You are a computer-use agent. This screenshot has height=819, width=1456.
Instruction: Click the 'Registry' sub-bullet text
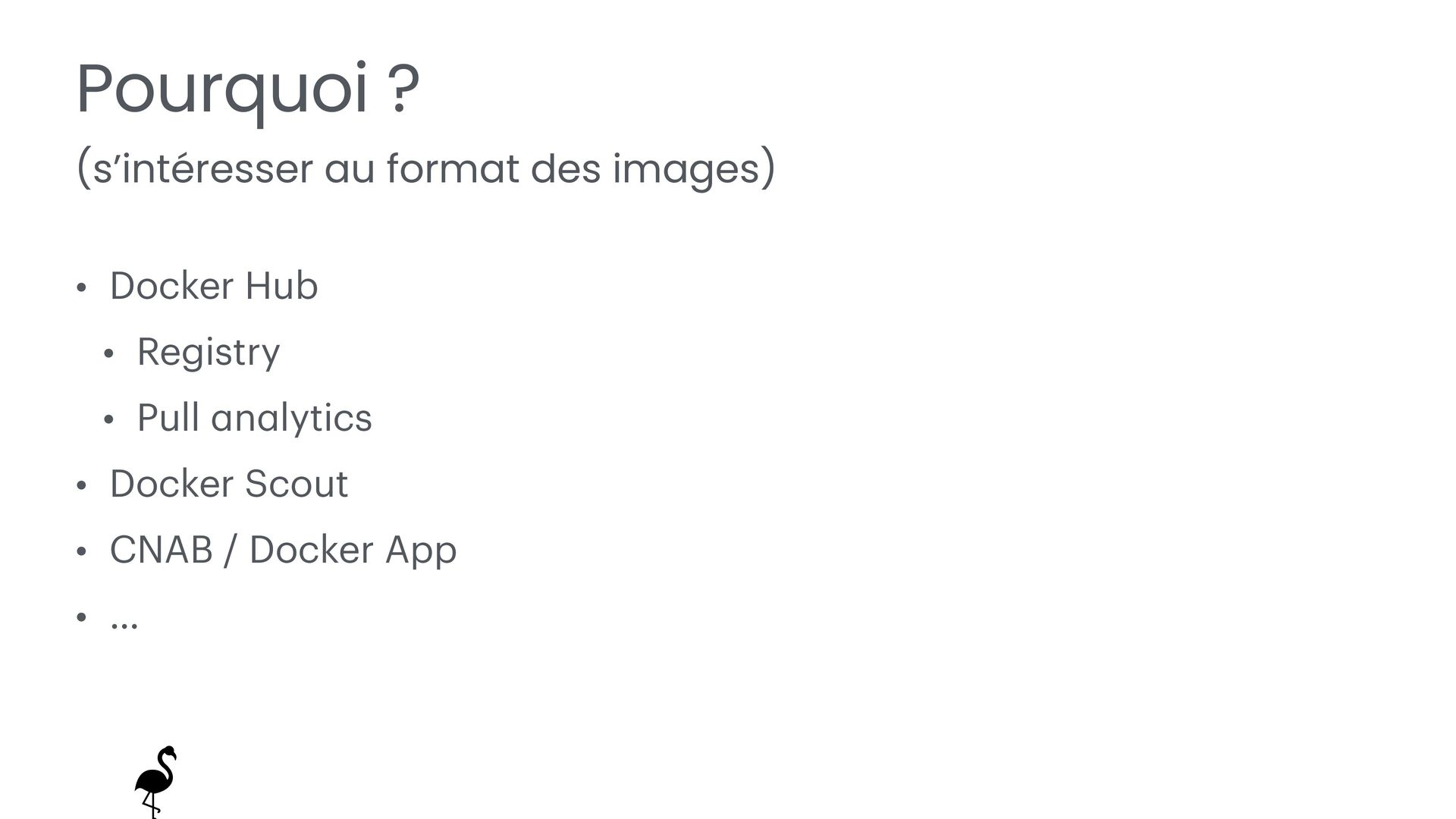pyautogui.click(x=209, y=353)
